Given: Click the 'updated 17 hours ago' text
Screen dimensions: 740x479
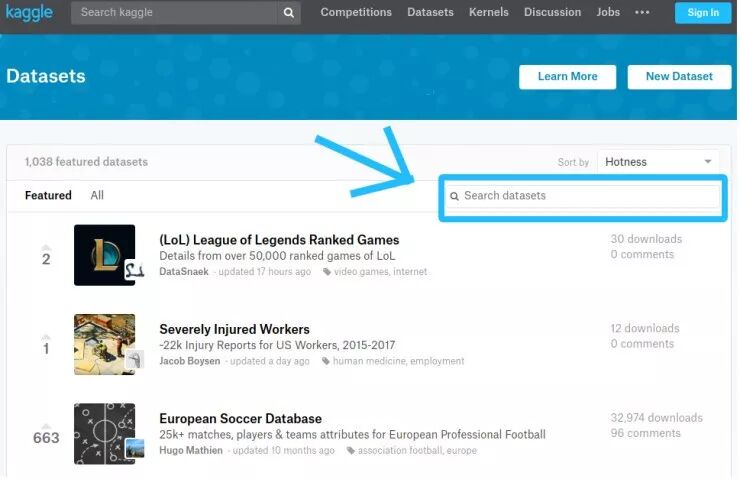Looking at the screenshot, I should tap(265, 272).
